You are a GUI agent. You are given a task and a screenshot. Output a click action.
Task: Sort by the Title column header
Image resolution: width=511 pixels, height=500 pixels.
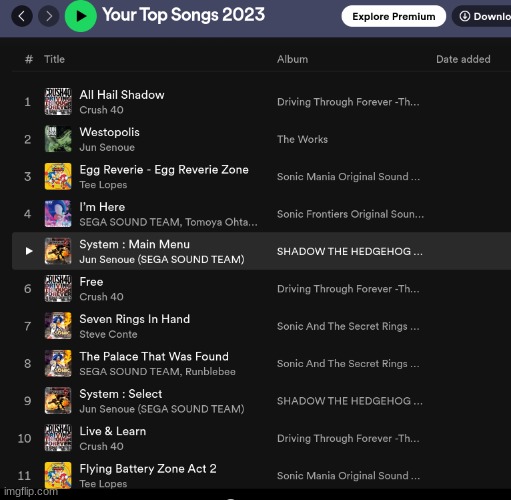point(54,59)
